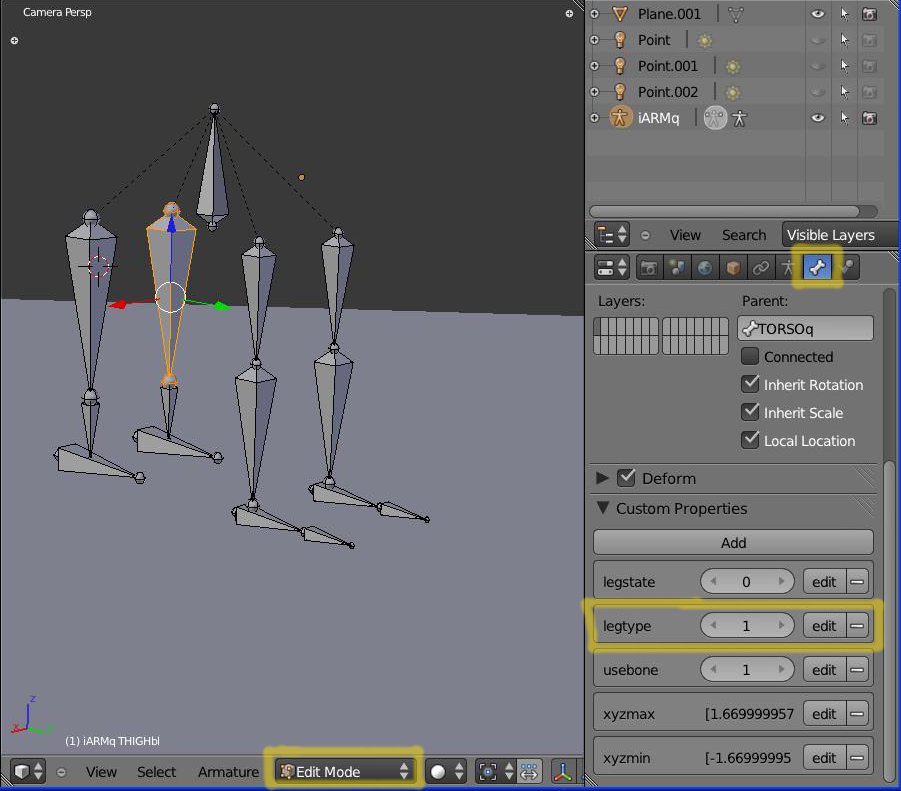Click the iARMq armature icon in outliner
Viewport: 901px width, 791px height.
620,118
